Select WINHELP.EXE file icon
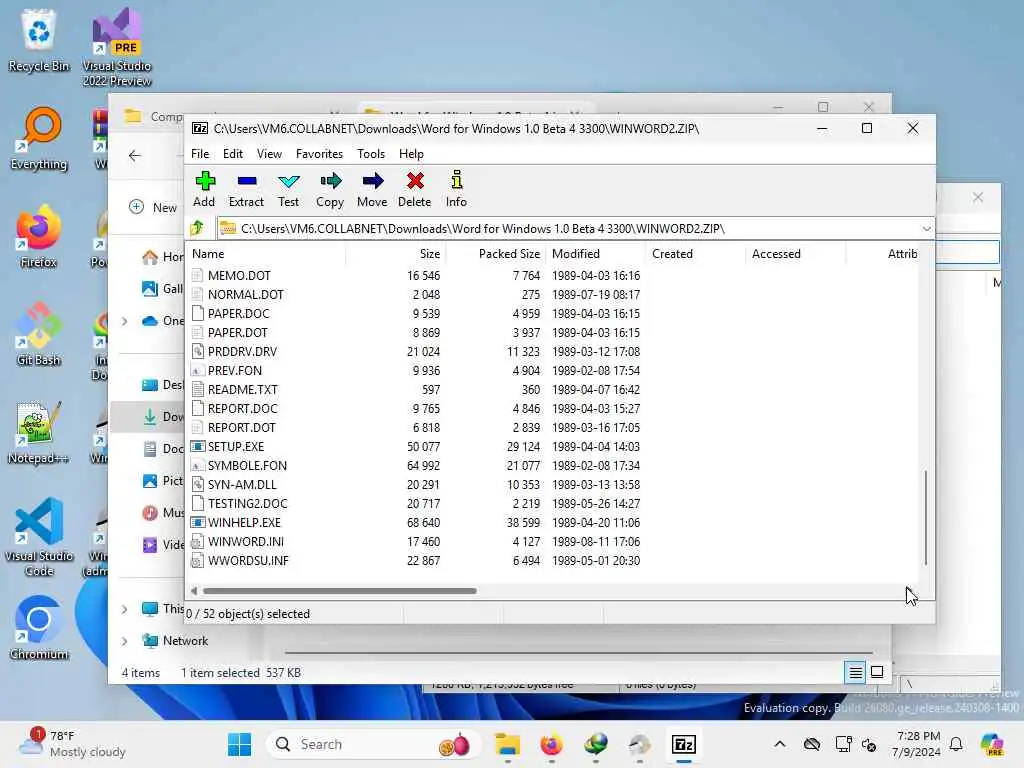Image resolution: width=1024 pixels, height=768 pixels. (197, 522)
